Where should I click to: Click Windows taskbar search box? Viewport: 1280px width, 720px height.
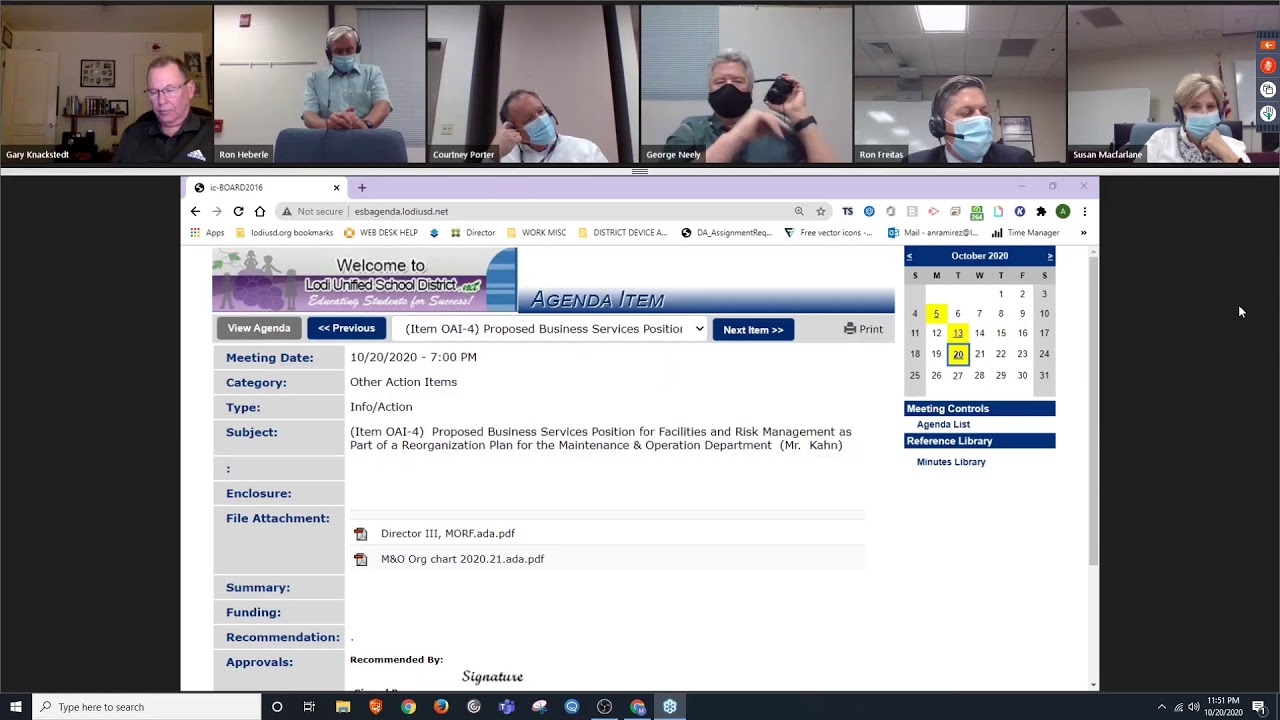pos(146,707)
